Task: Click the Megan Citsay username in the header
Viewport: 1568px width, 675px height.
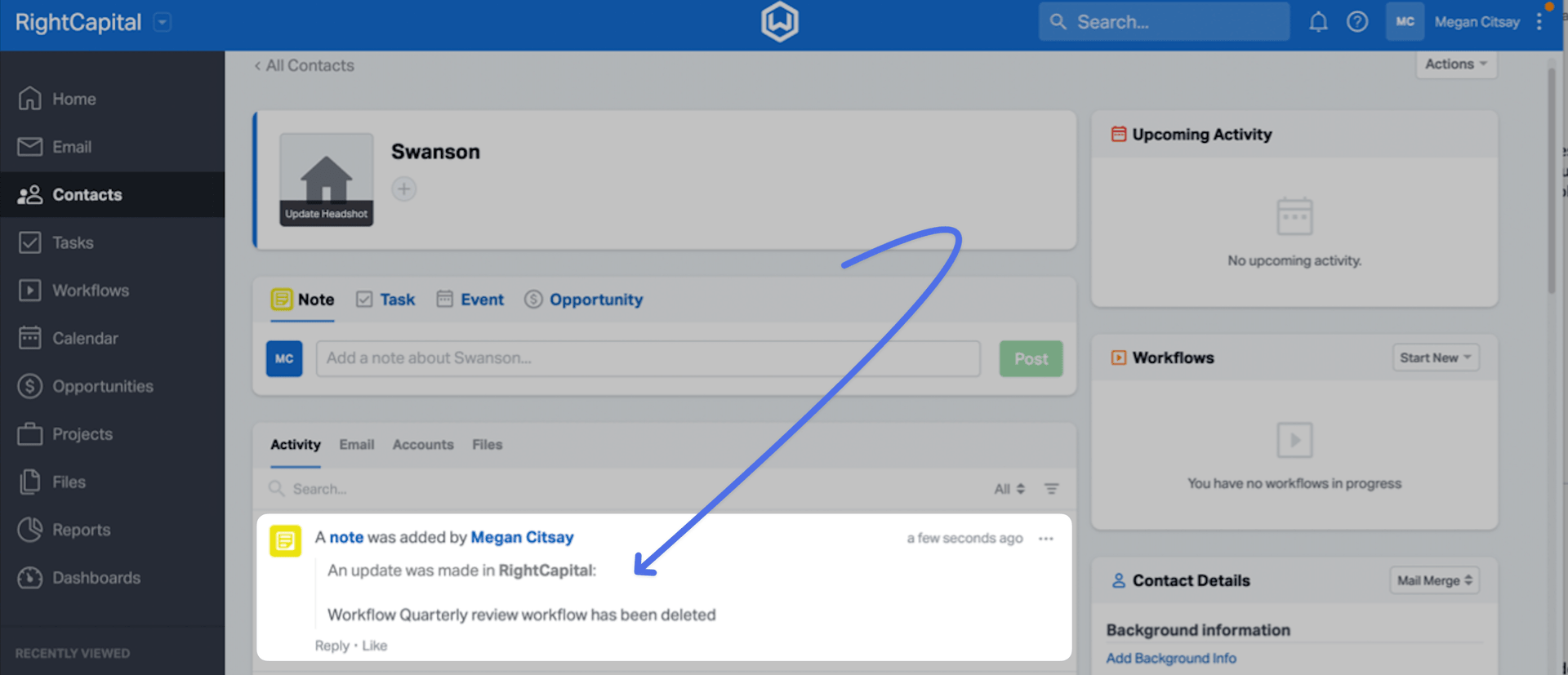Action: (1477, 22)
